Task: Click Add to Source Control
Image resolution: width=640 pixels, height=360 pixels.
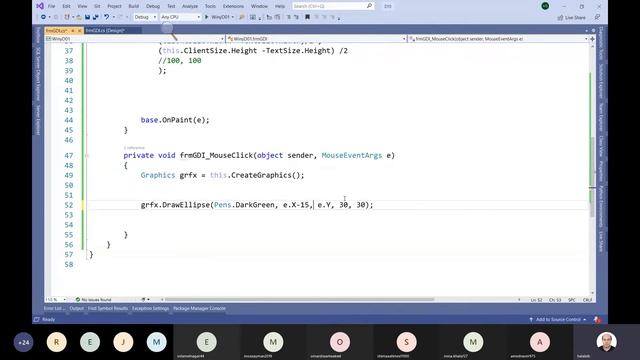Action: tap(558, 320)
